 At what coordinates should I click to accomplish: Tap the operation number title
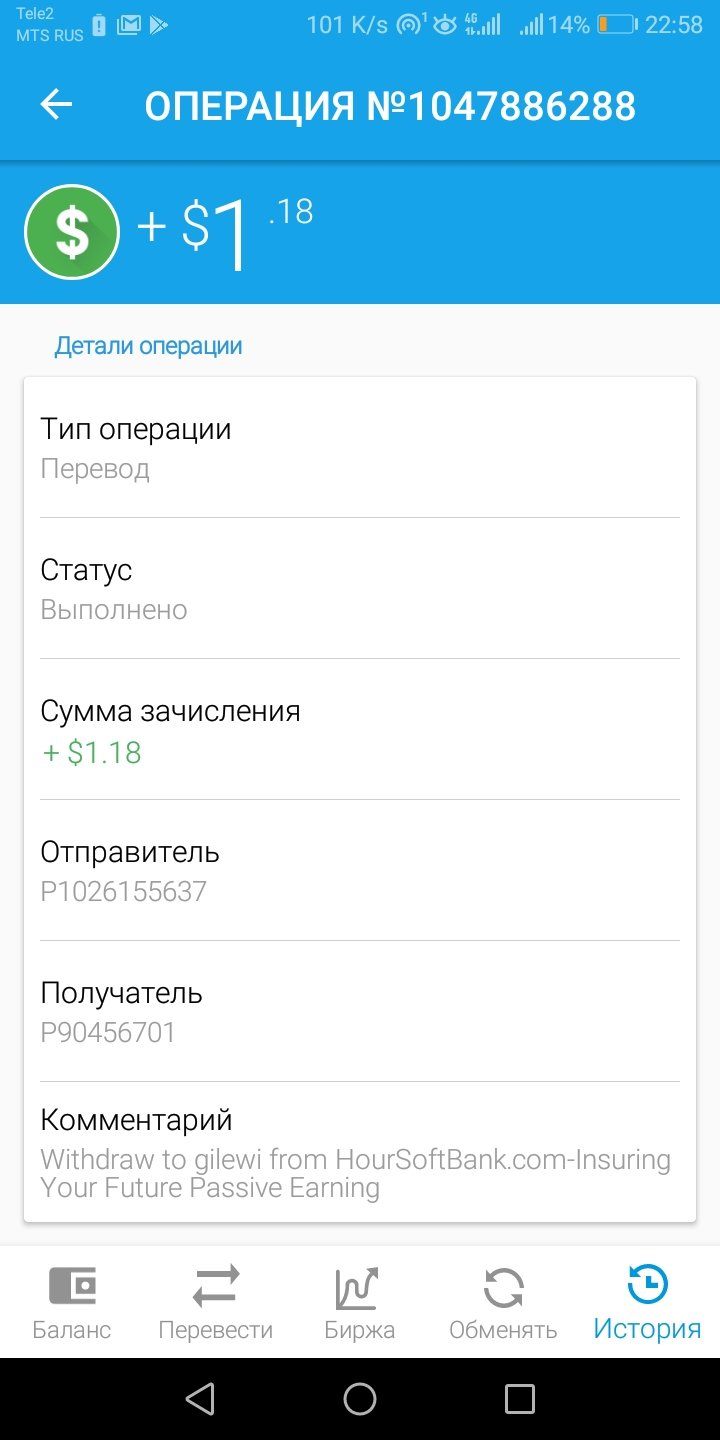[x=390, y=106]
